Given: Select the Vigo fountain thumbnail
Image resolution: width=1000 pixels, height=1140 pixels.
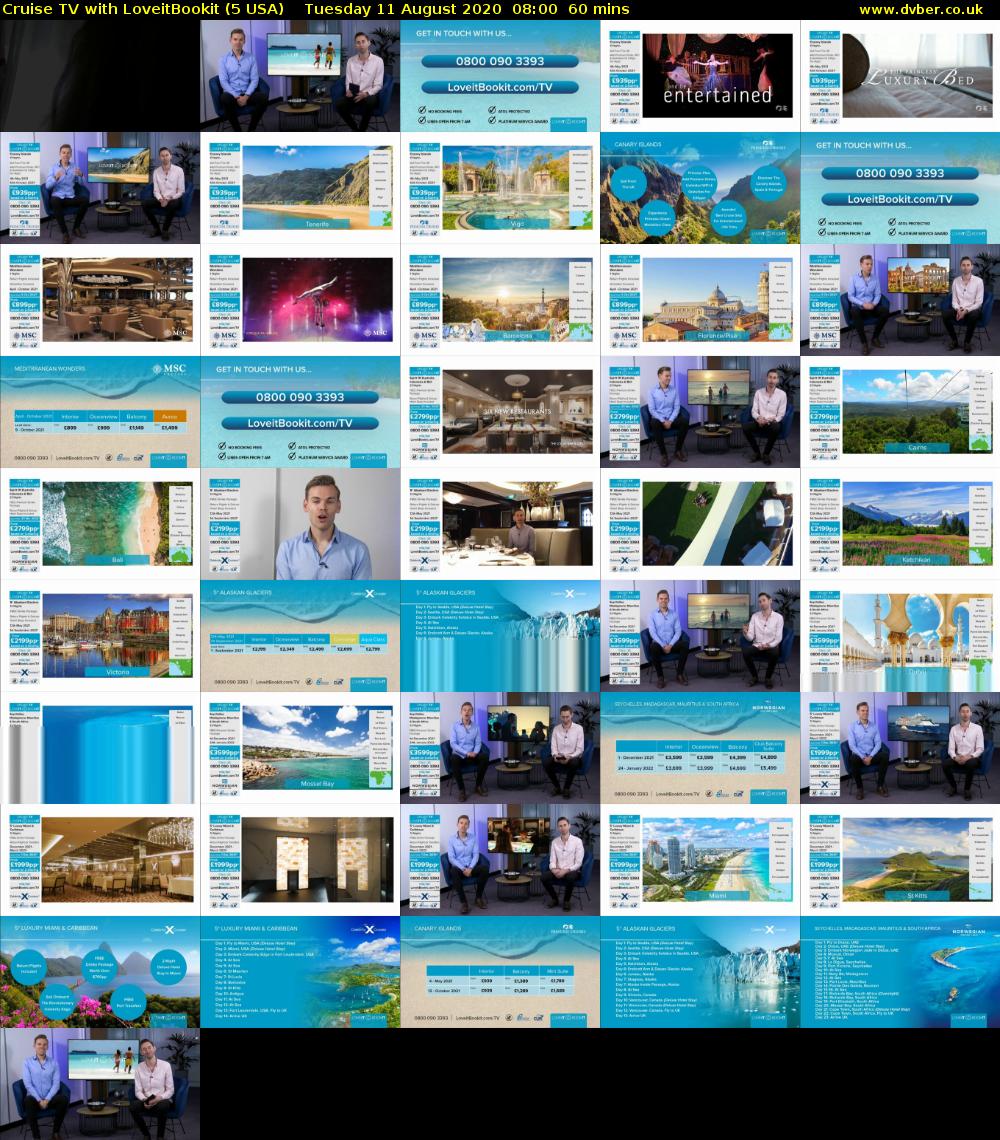Looking at the screenshot, I should coord(500,188).
